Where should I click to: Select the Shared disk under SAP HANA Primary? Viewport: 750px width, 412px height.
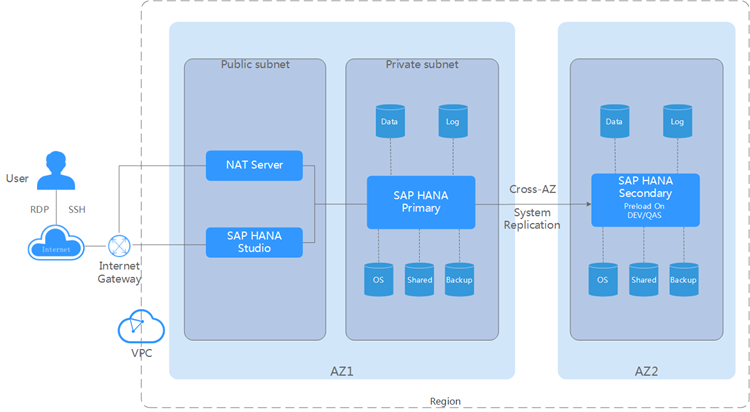tap(419, 279)
